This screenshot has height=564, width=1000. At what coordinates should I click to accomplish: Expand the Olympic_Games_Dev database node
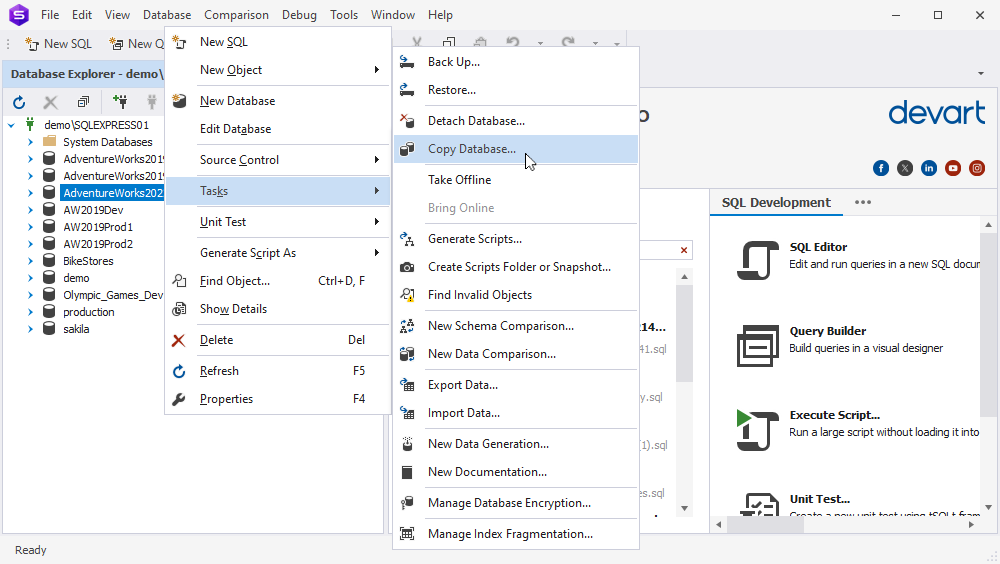(30, 295)
